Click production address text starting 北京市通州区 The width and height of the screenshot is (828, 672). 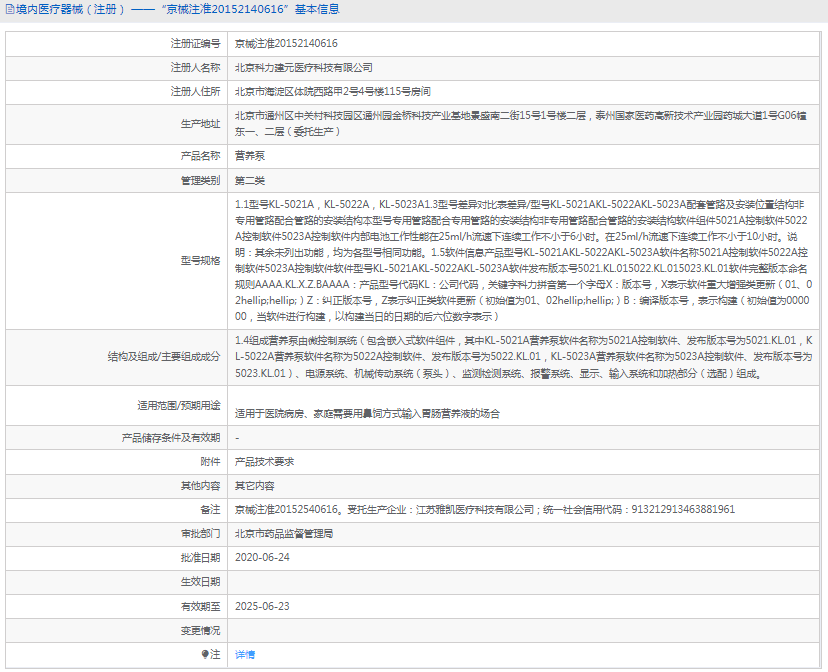tap(521, 124)
